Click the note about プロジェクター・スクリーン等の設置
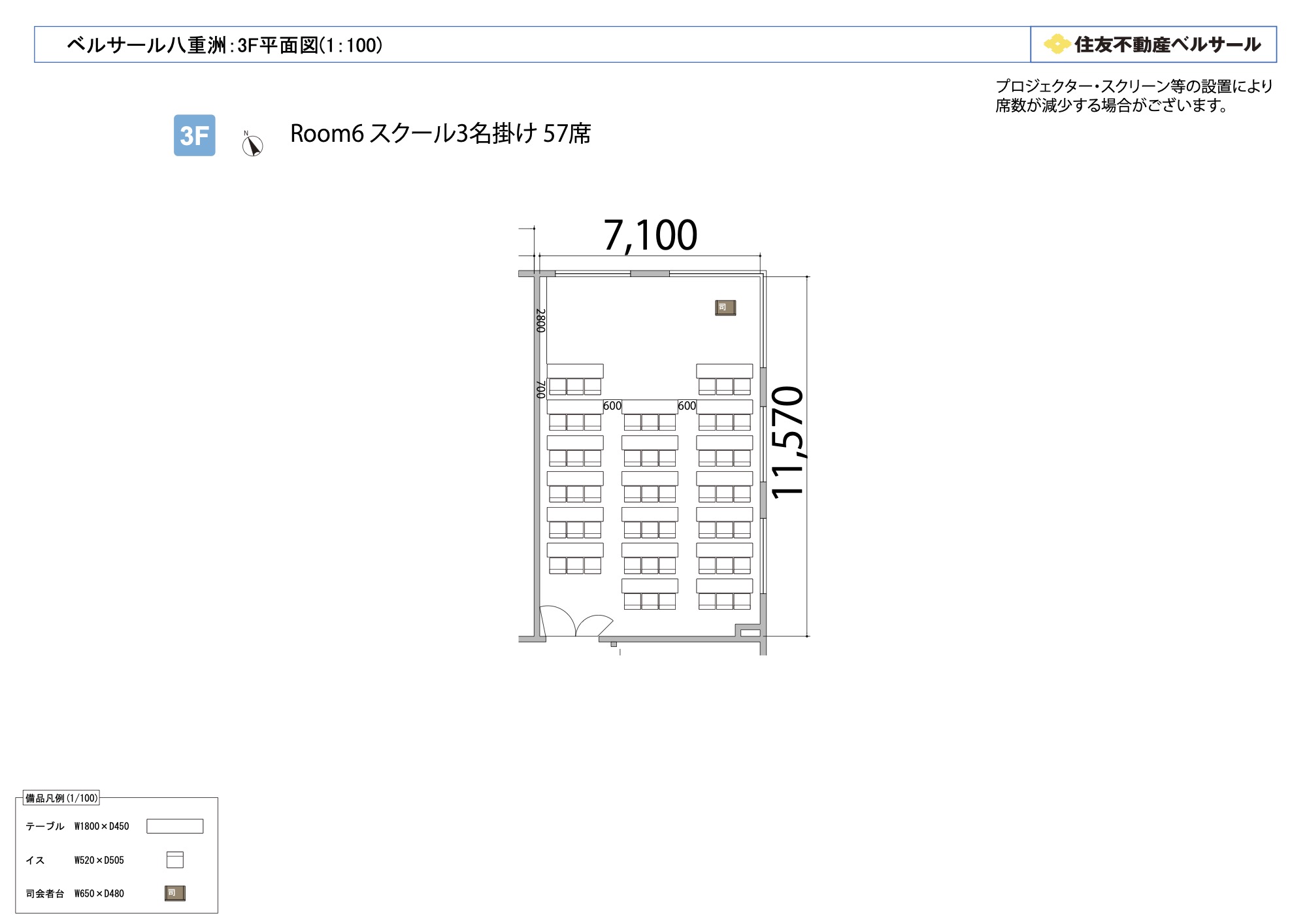This screenshot has height=924, width=1307. click(x=1134, y=86)
